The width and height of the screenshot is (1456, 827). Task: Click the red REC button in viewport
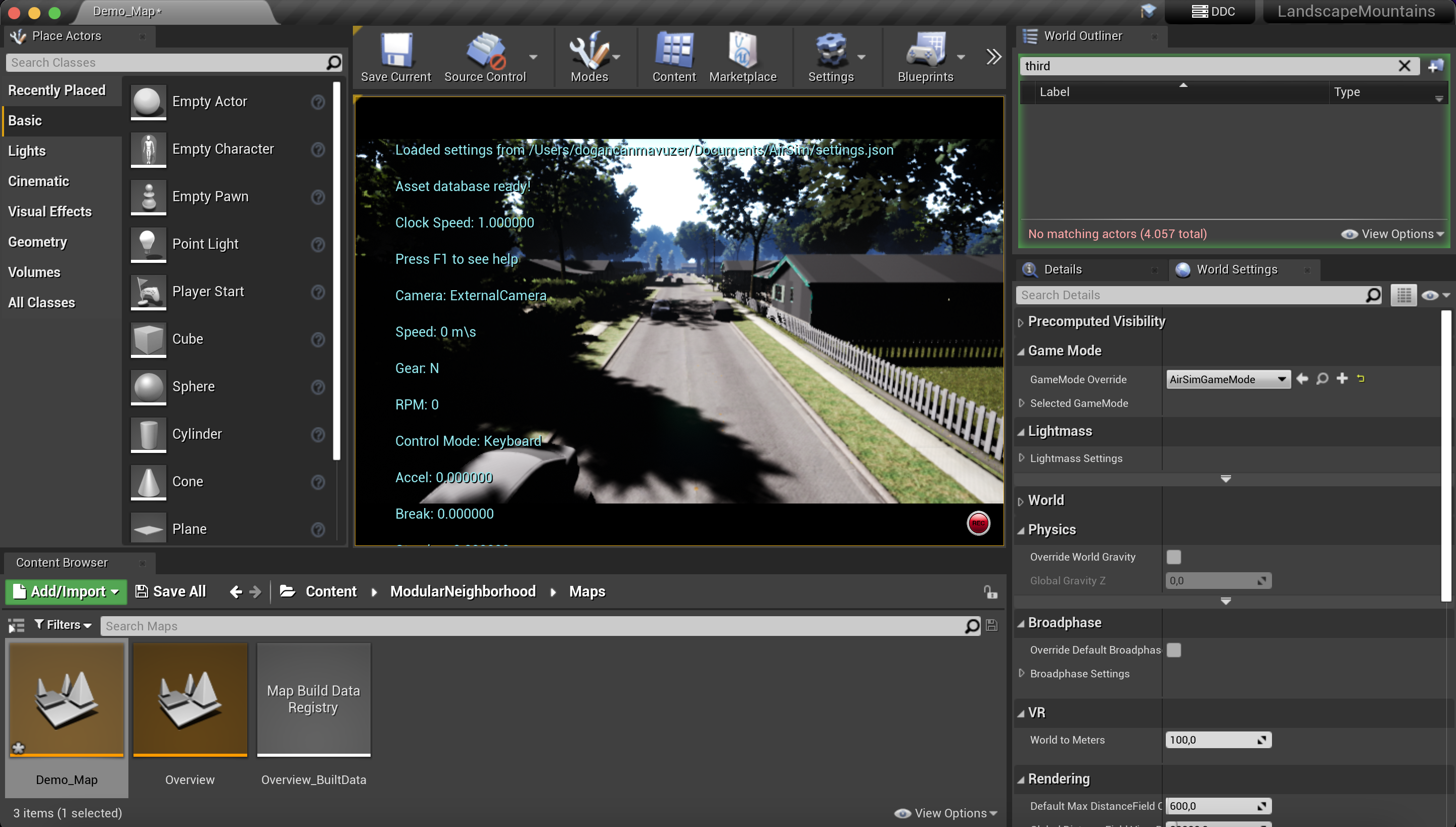tap(978, 523)
